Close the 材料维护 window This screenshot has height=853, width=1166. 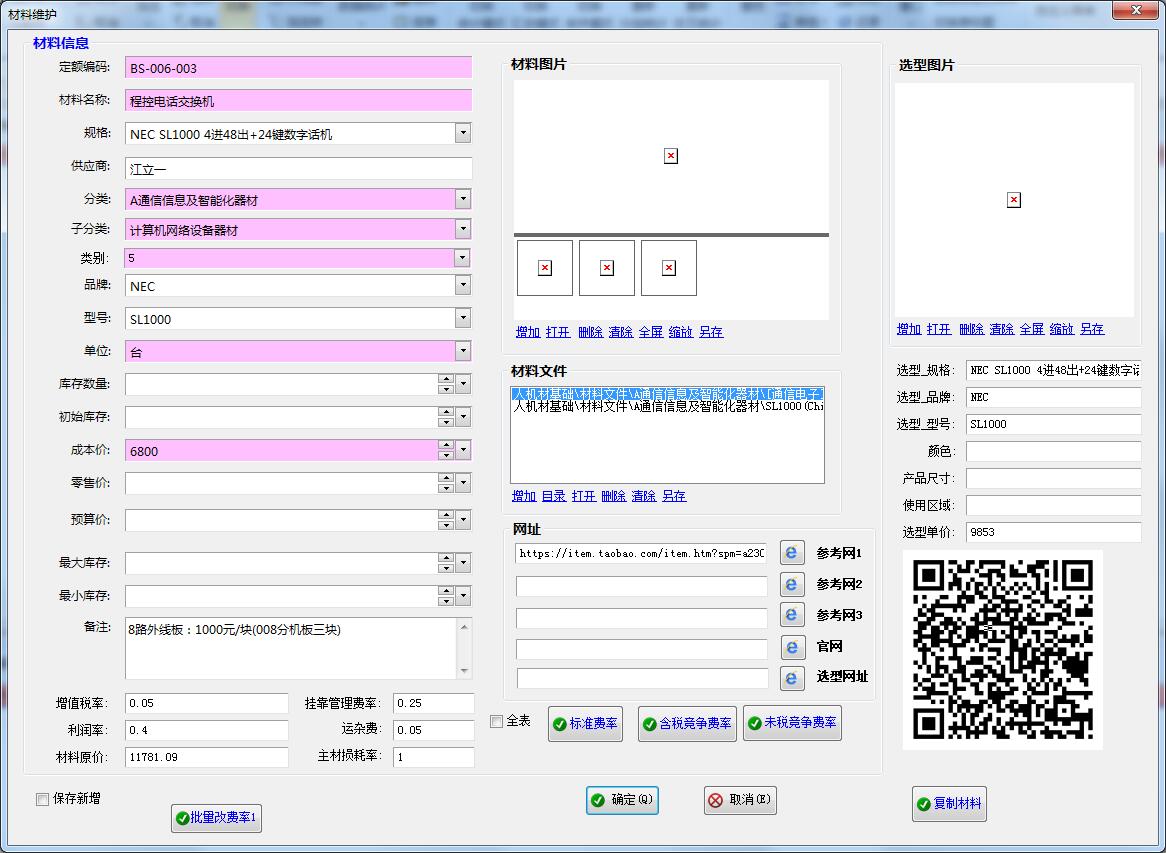coord(1136,10)
